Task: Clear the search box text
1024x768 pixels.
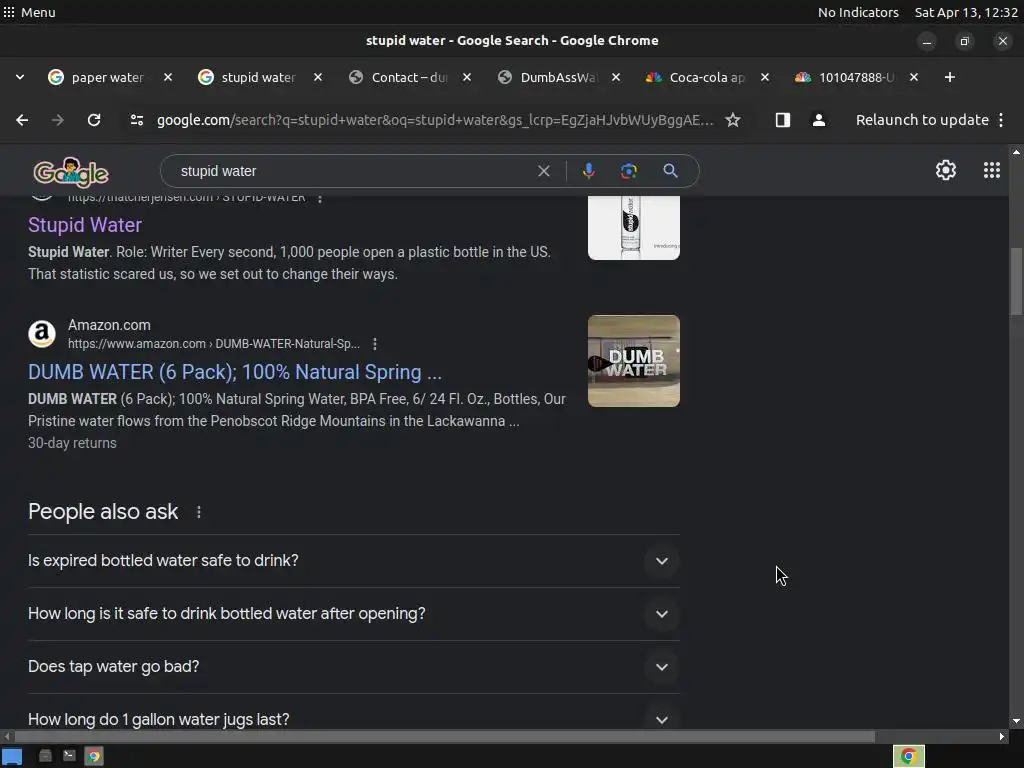Action: tap(543, 171)
